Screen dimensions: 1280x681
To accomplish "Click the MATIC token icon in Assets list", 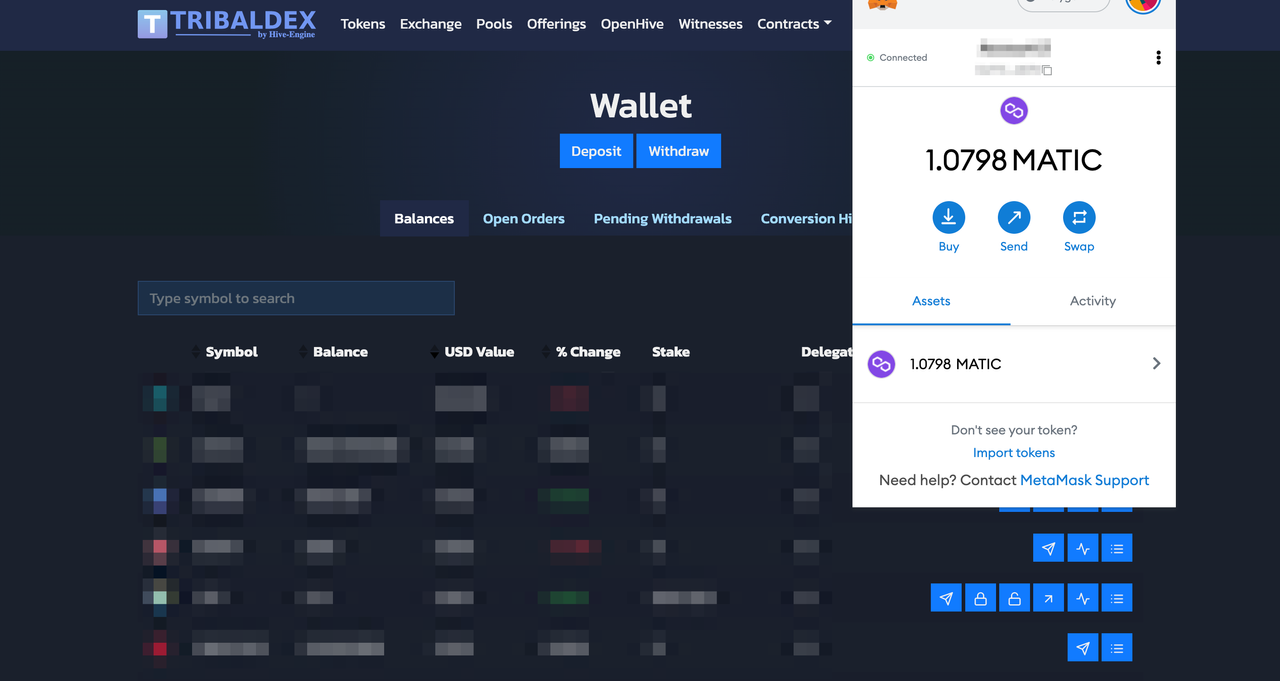I will tap(881, 364).
